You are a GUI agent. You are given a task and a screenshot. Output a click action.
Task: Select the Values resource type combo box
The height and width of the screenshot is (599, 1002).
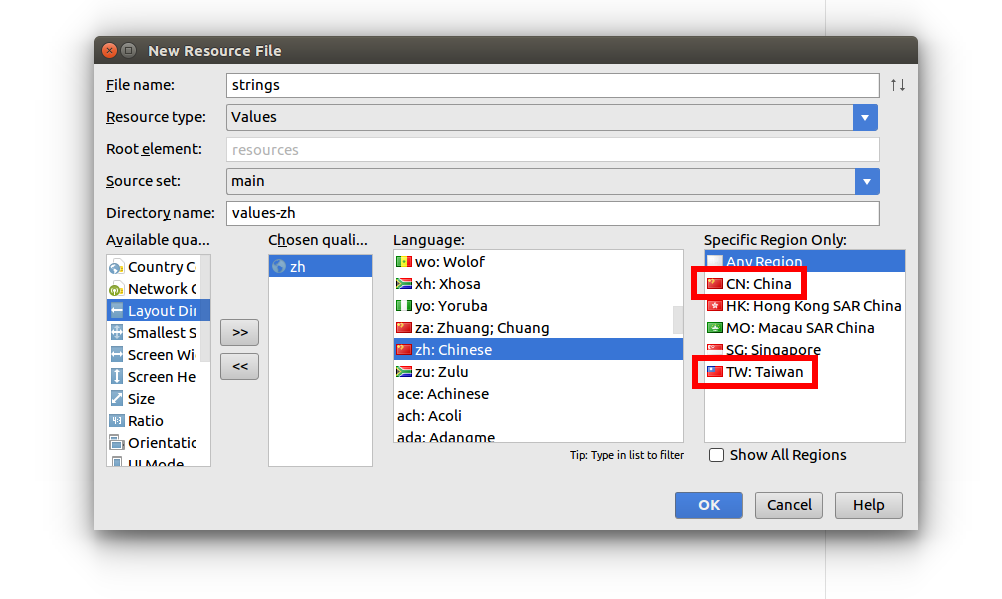(x=552, y=118)
